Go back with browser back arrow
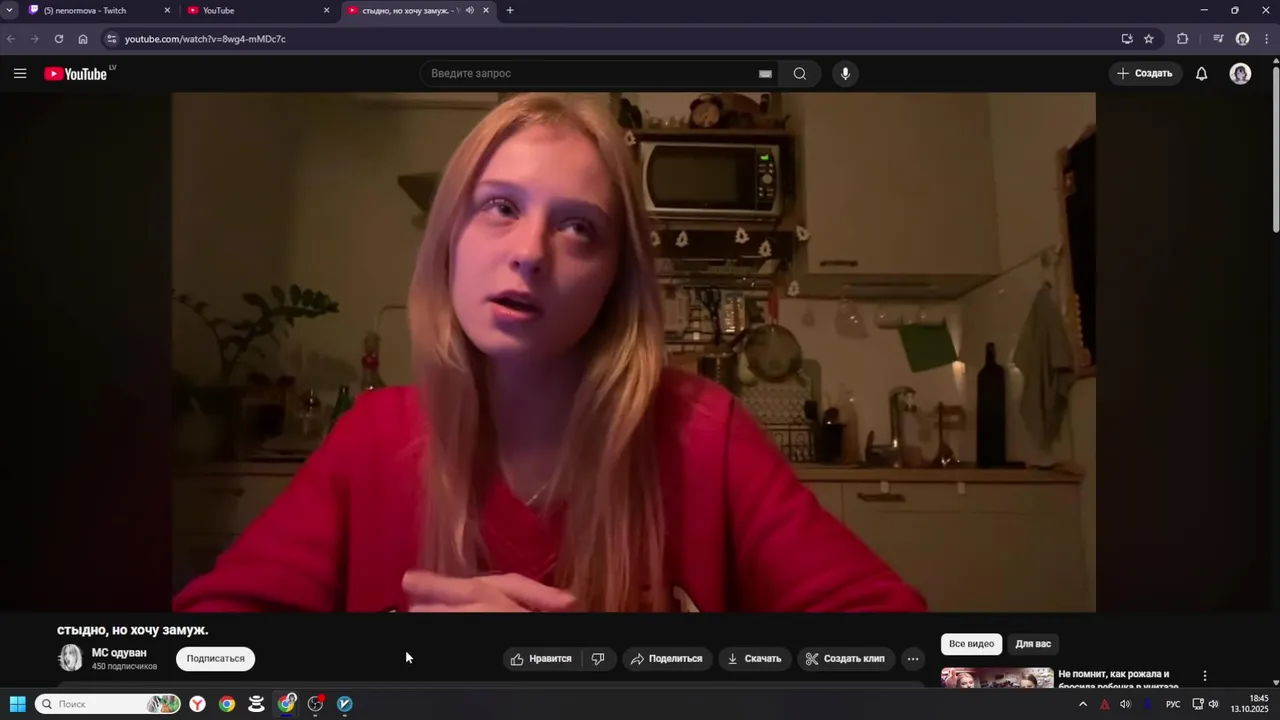 [x=11, y=39]
